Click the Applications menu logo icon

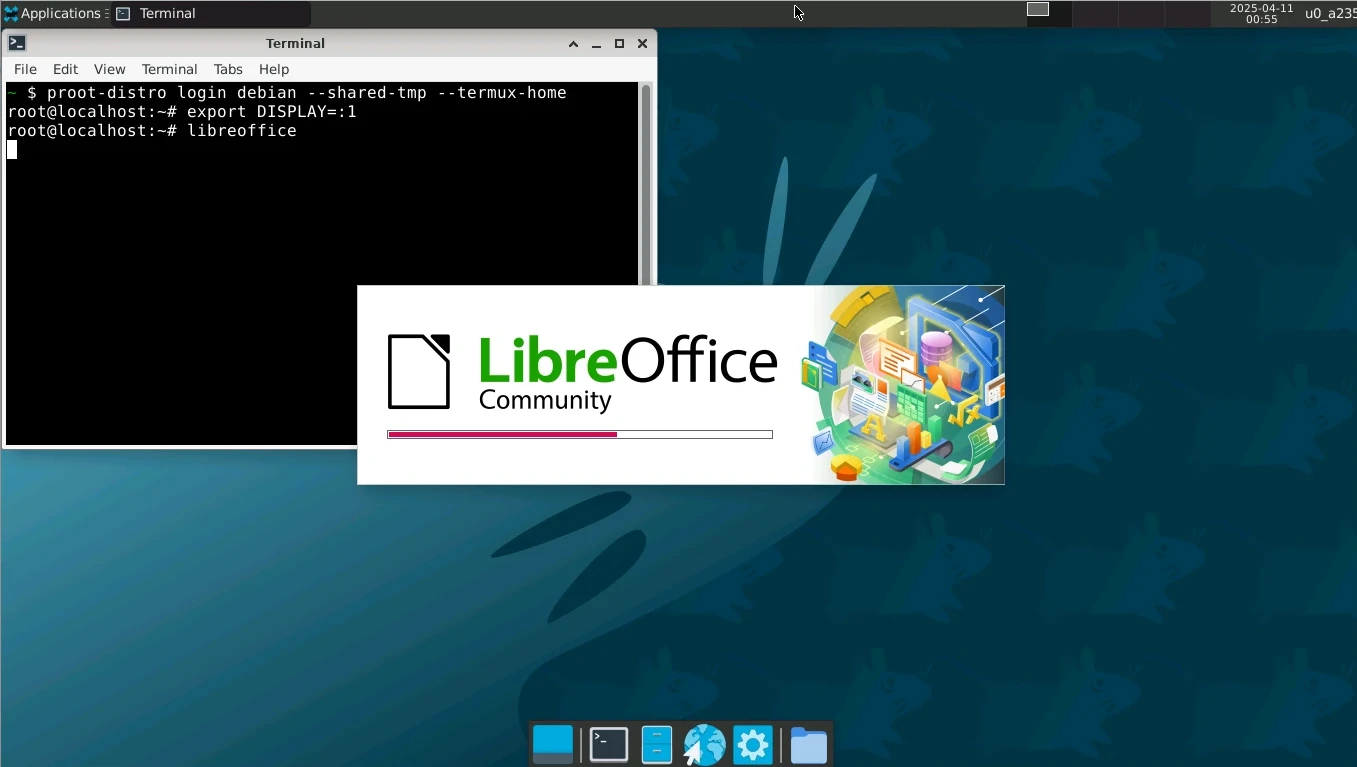11,13
